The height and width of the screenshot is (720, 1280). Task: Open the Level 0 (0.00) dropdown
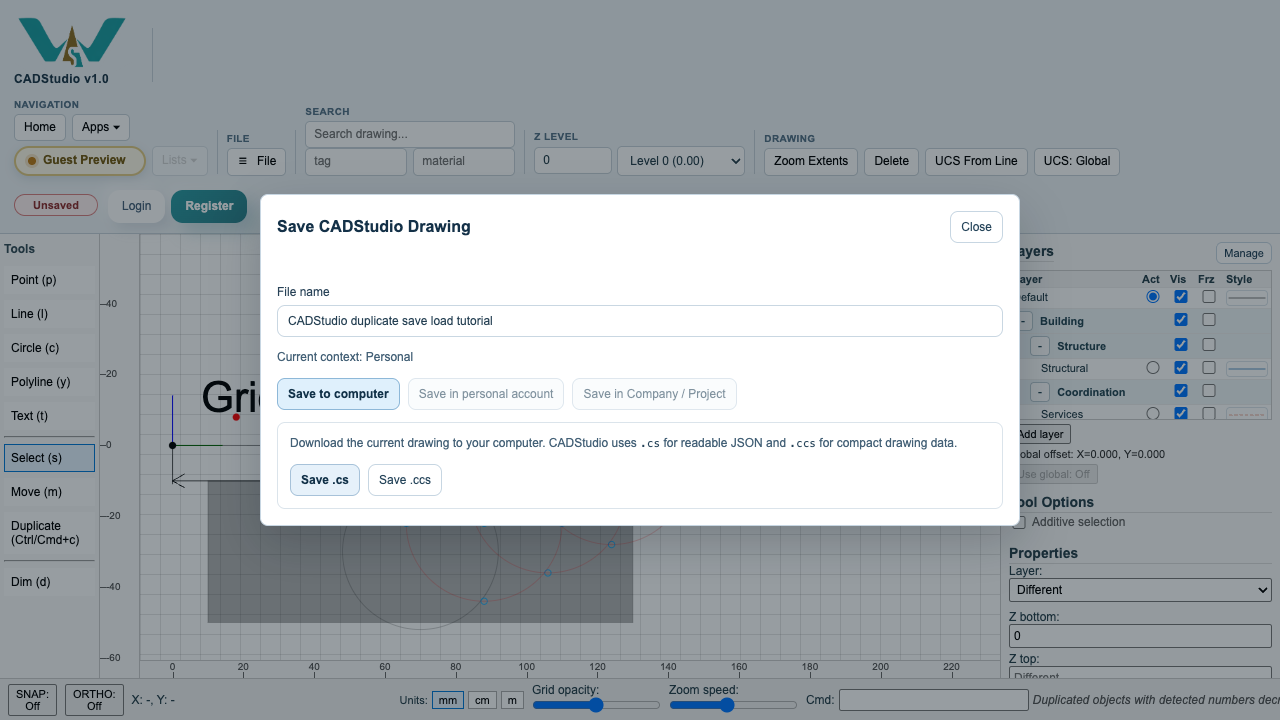pyautogui.click(x=681, y=161)
